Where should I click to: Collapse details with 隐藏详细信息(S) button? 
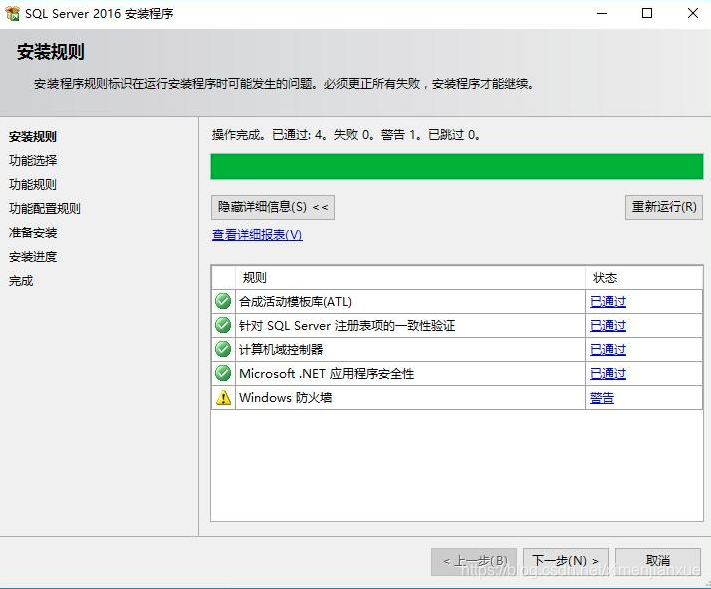[x=273, y=207]
